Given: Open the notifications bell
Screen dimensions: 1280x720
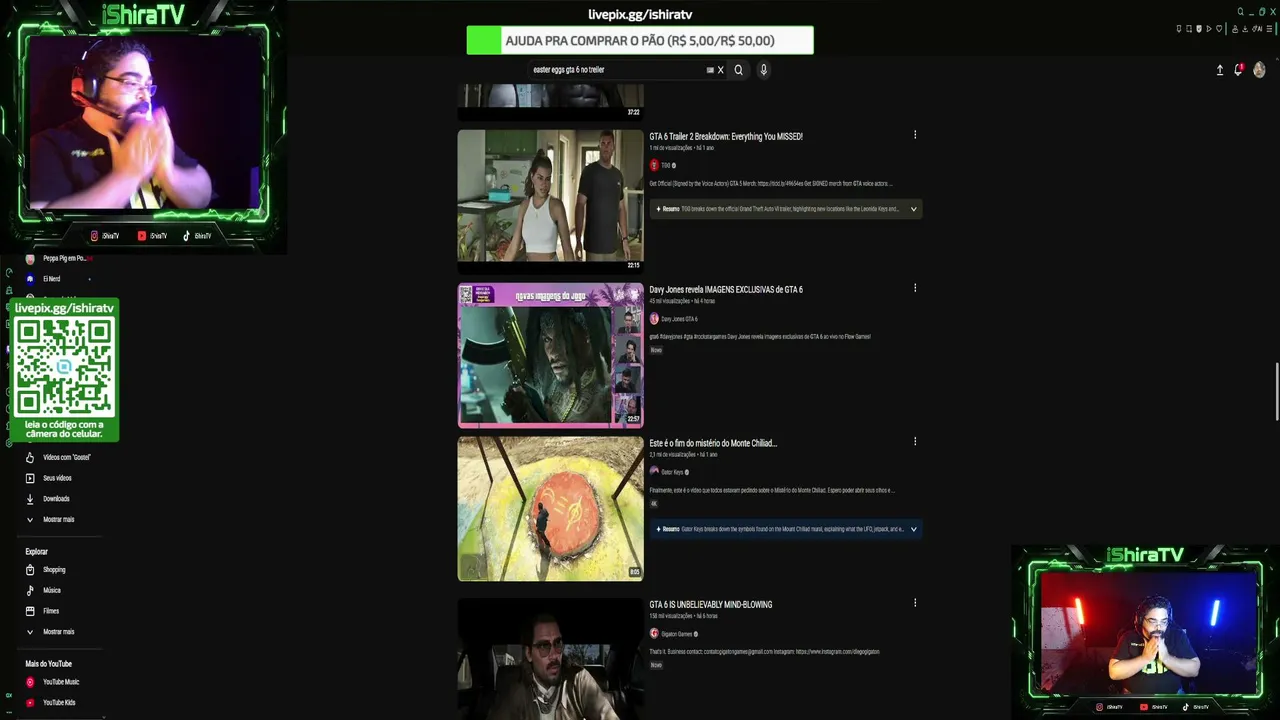Looking at the screenshot, I should tap(1238, 70).
